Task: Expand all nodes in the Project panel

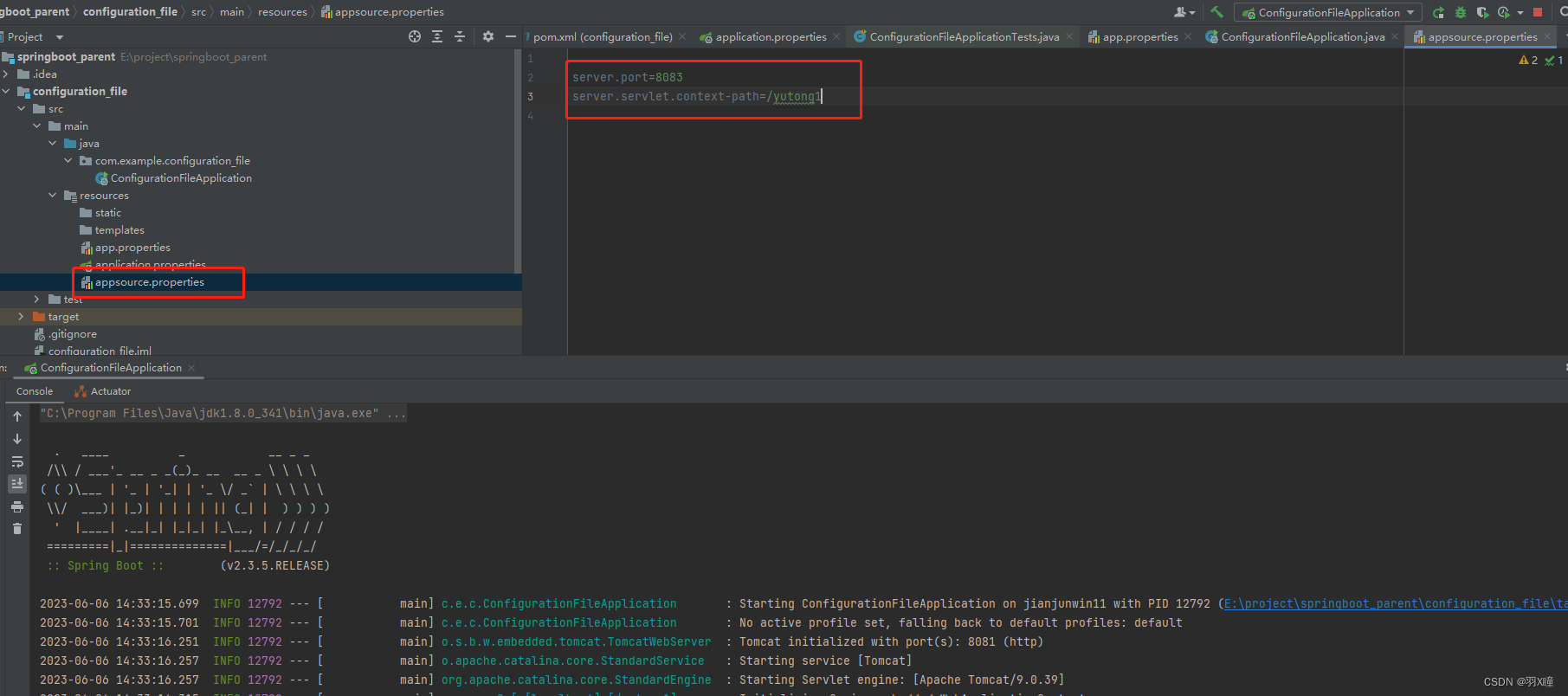Action: (437, 36)
